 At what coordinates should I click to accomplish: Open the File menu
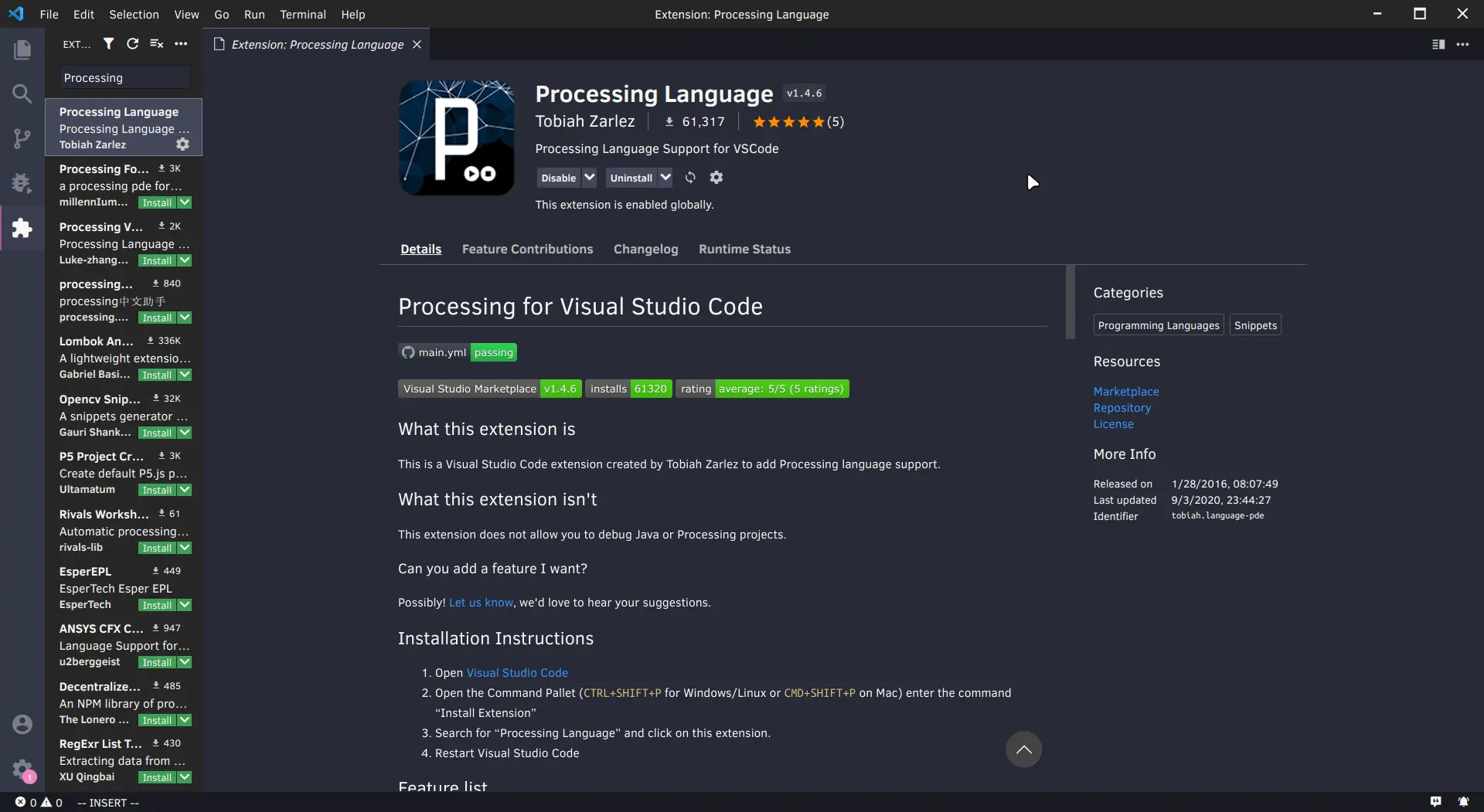coord(49,14)
